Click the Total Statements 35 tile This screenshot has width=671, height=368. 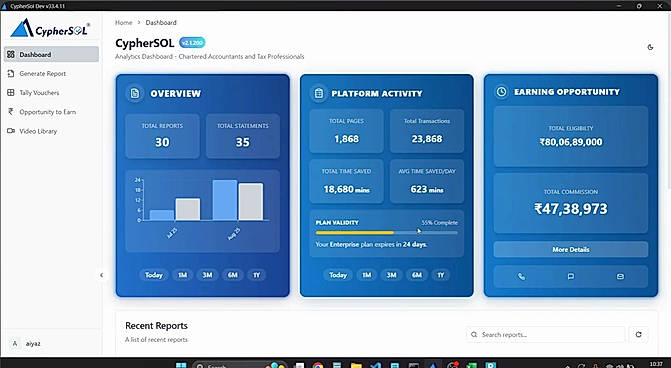(243, 136)
